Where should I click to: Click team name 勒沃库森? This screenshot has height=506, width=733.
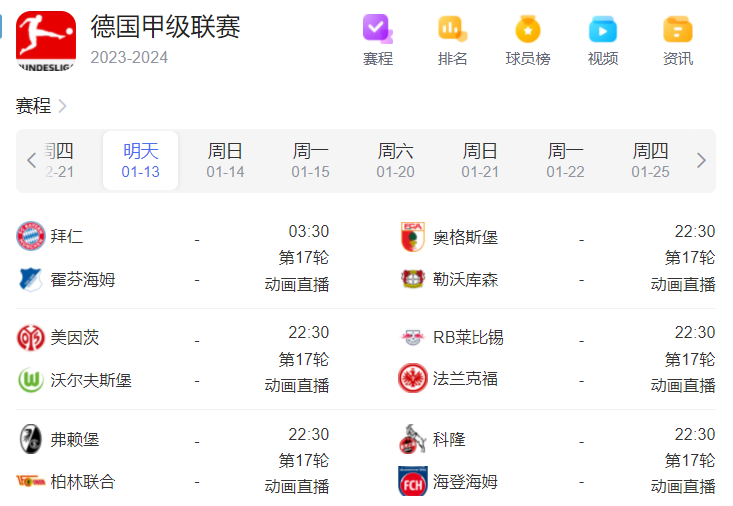pos(466,280)
